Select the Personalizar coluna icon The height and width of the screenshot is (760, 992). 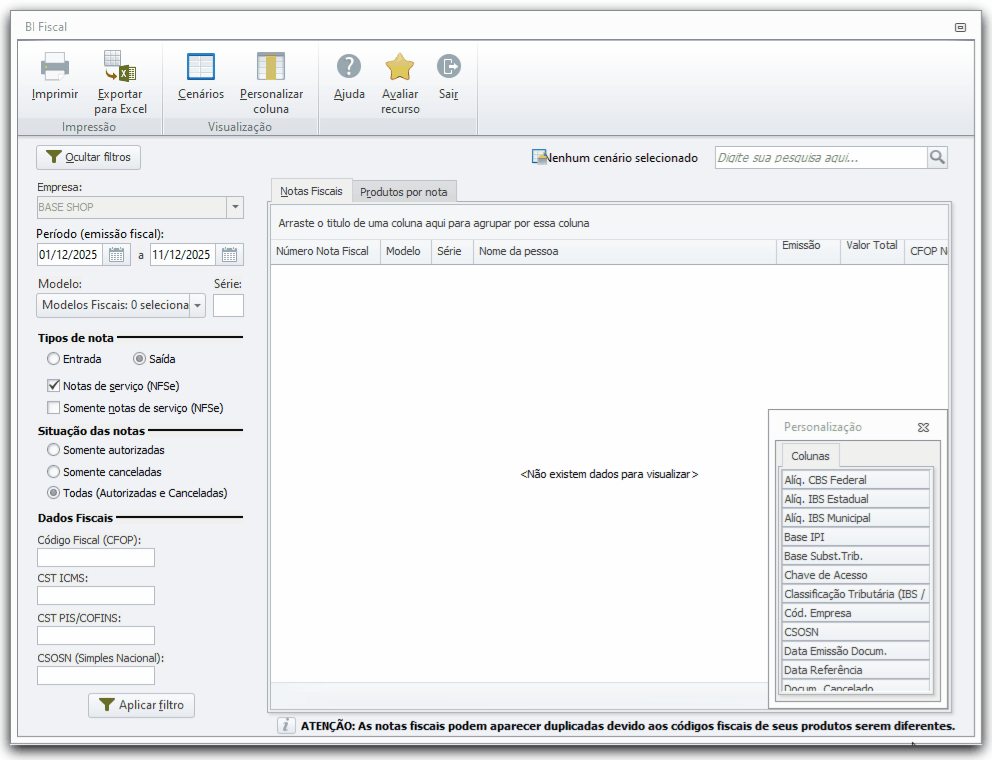click(271, 66)
